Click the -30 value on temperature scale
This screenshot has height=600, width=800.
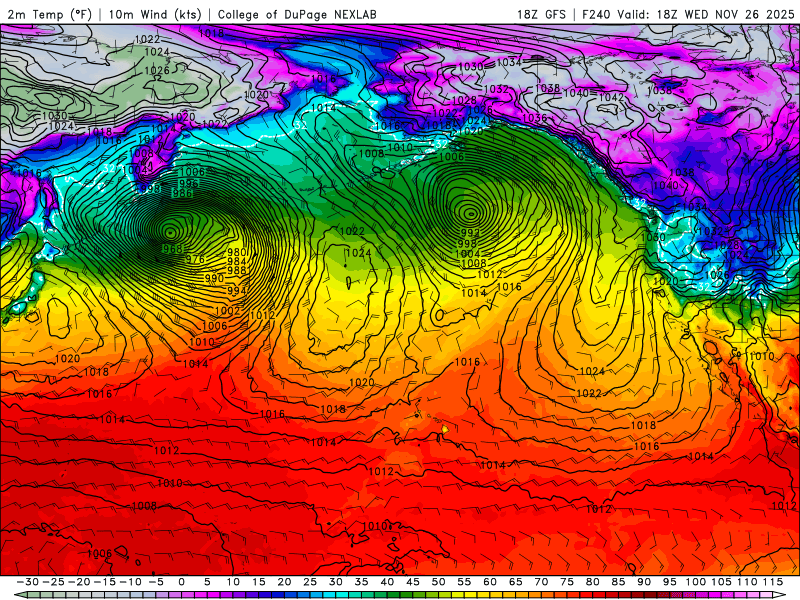point(28,582)
